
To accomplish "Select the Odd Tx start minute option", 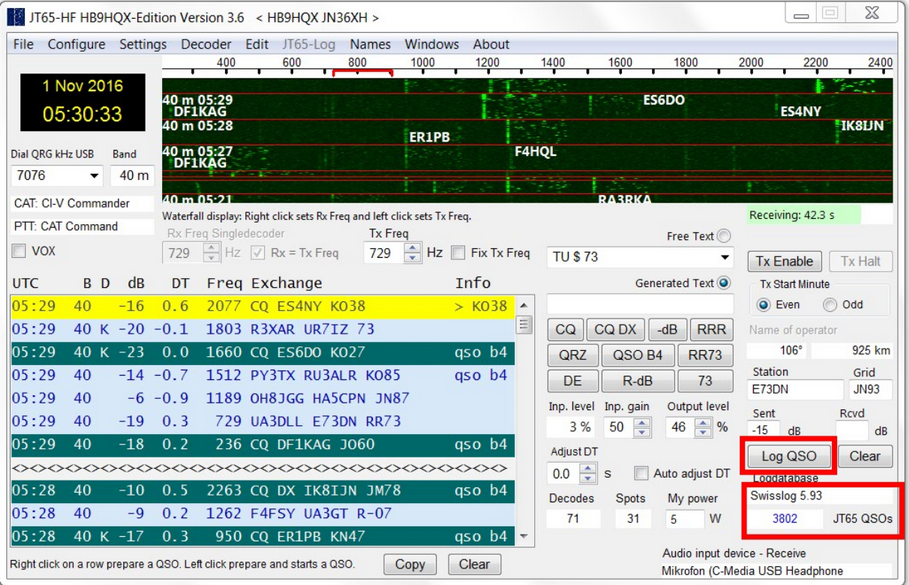I will tap(829, 305).
